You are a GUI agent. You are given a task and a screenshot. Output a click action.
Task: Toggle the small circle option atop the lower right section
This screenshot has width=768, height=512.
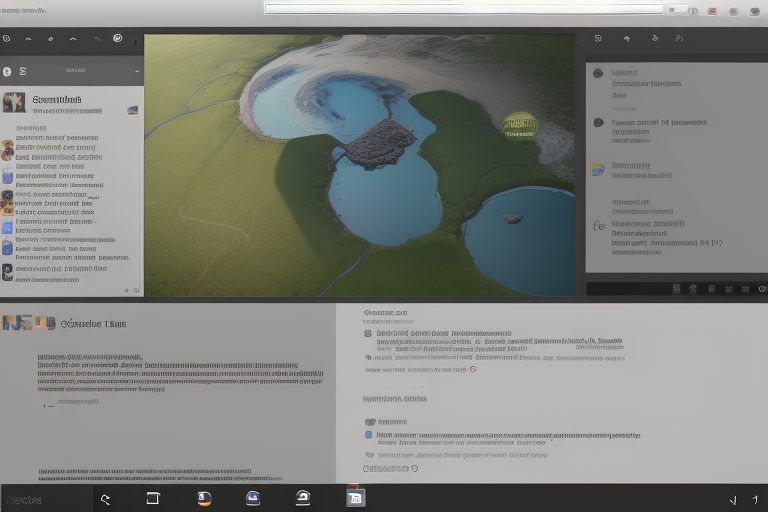point(369,334)
